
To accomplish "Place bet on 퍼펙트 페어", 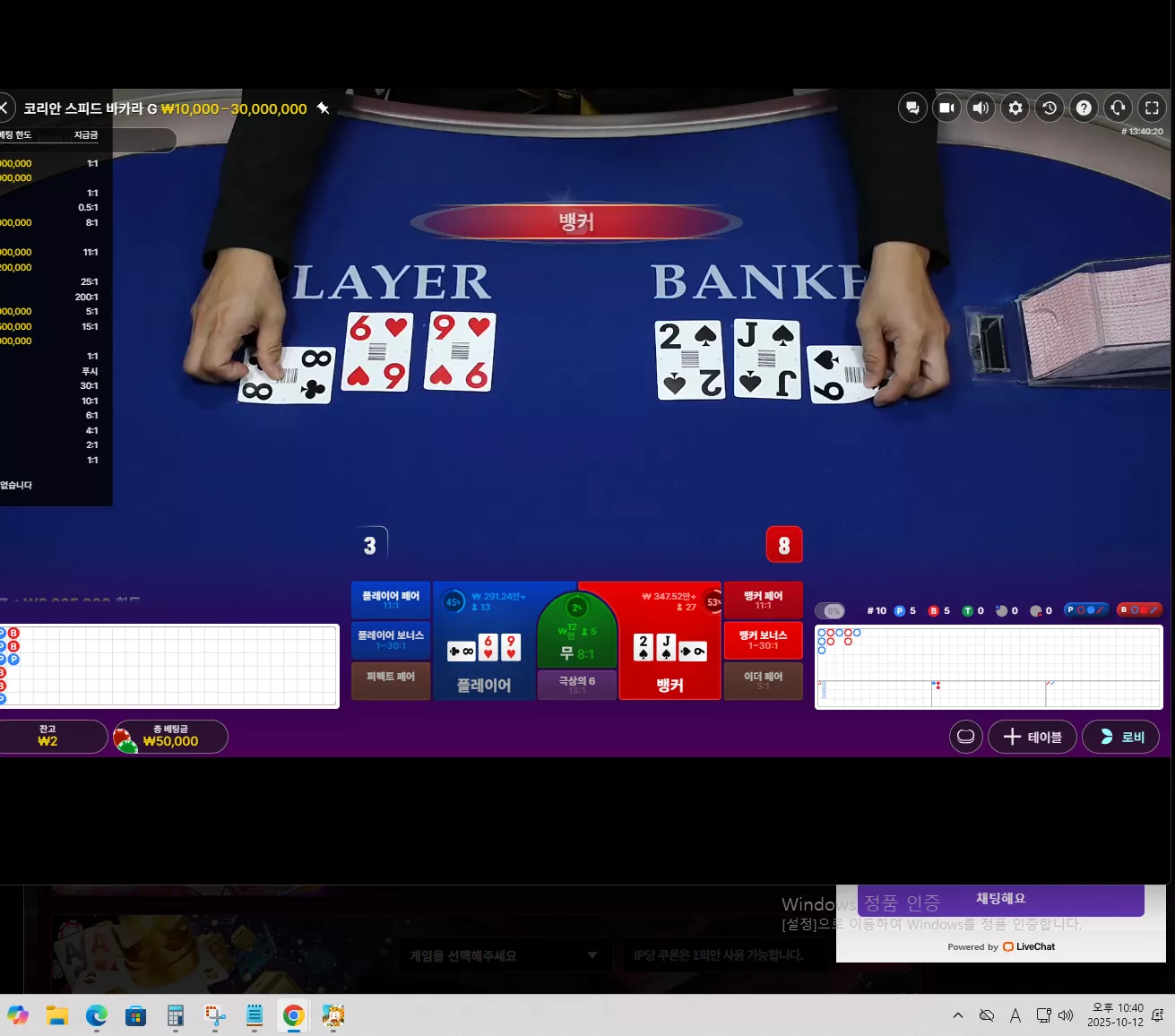I will click(391, 681).
